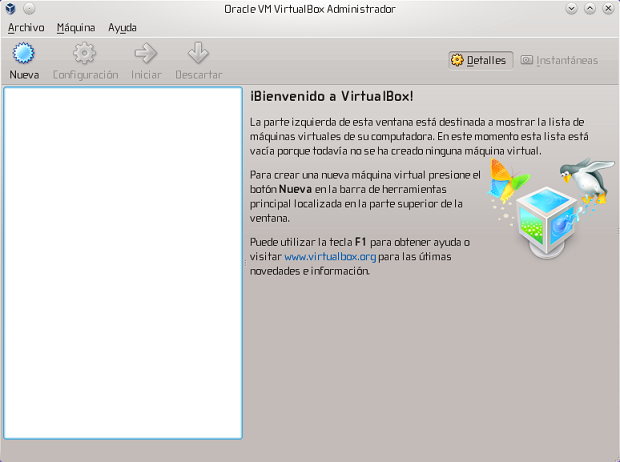Click the Iniciar arrow icon
620x462 pixels.
(146, 53)
